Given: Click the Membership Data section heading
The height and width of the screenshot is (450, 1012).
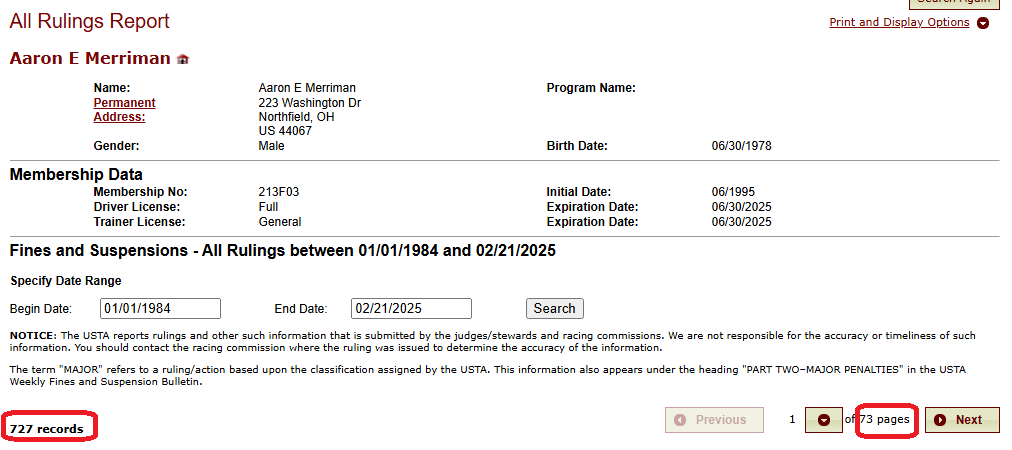Looking at the screenshot, I should coord(76,174).
